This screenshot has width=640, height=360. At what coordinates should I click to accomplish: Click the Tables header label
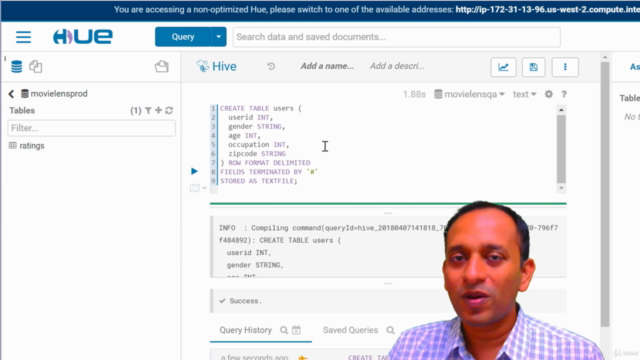22,111
